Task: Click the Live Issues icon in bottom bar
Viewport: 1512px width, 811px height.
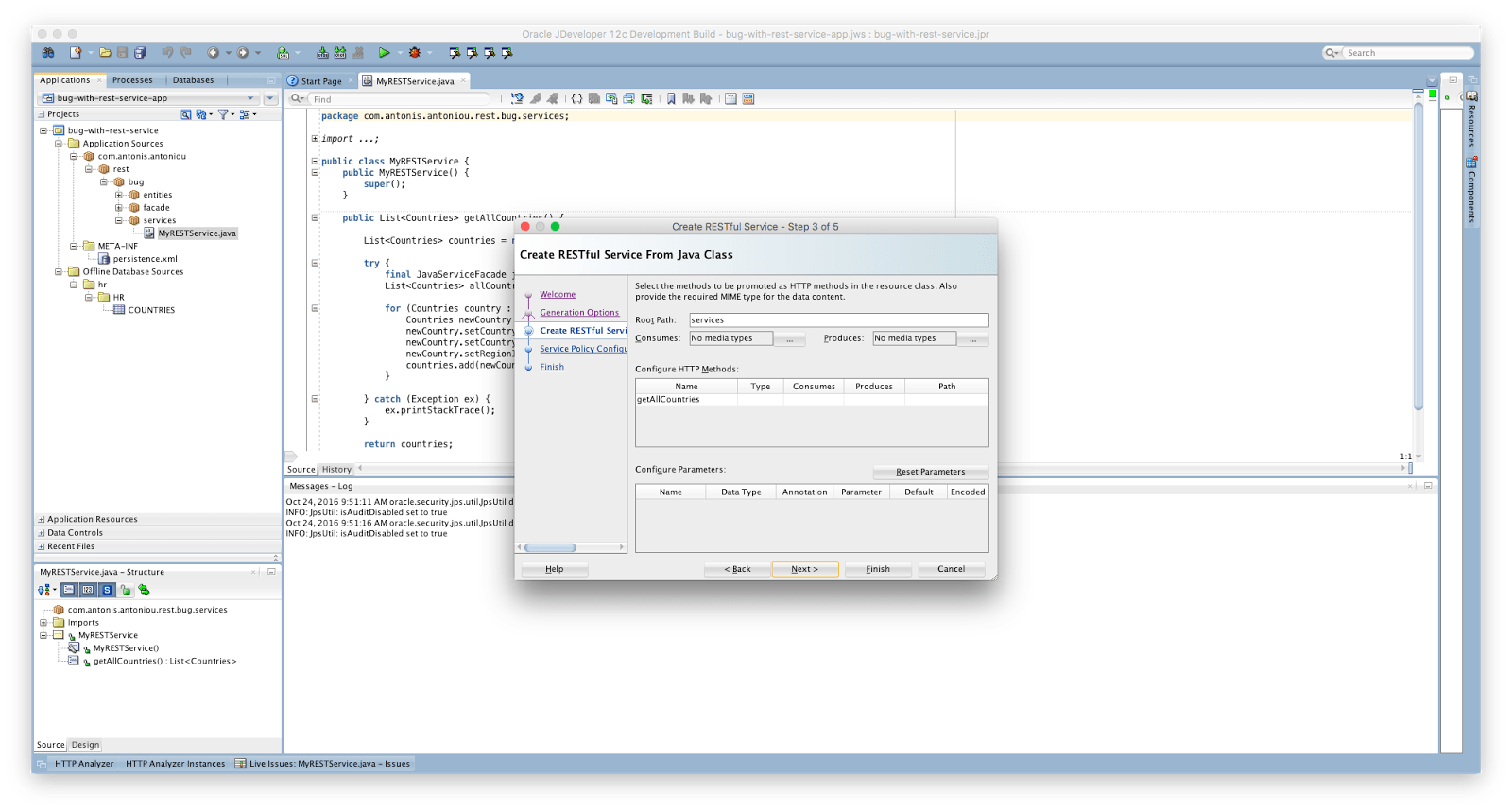Action: 240,764
